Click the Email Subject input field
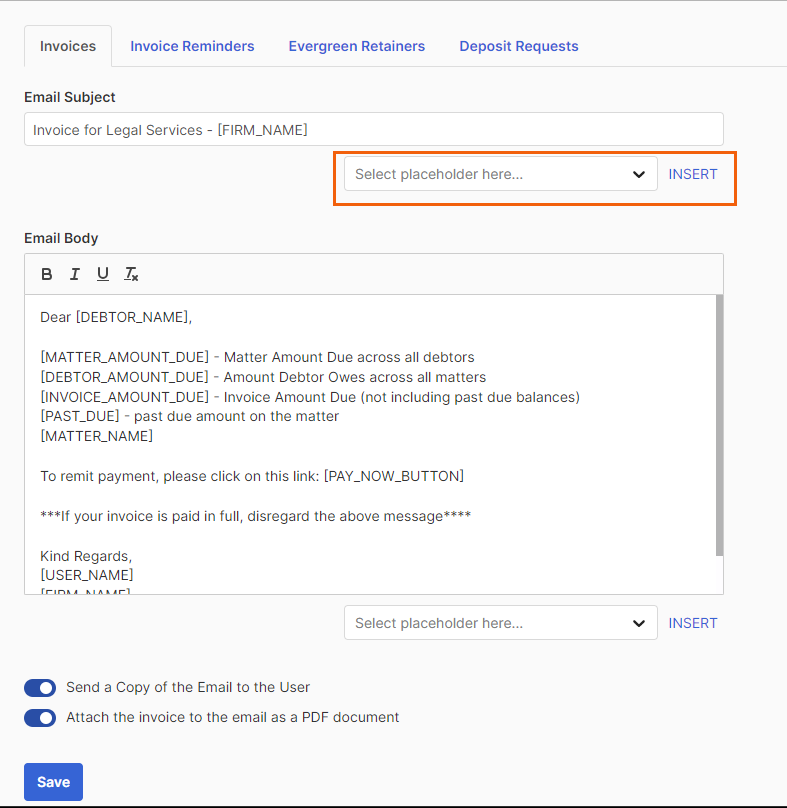787x808 pixels. [374, 129]
